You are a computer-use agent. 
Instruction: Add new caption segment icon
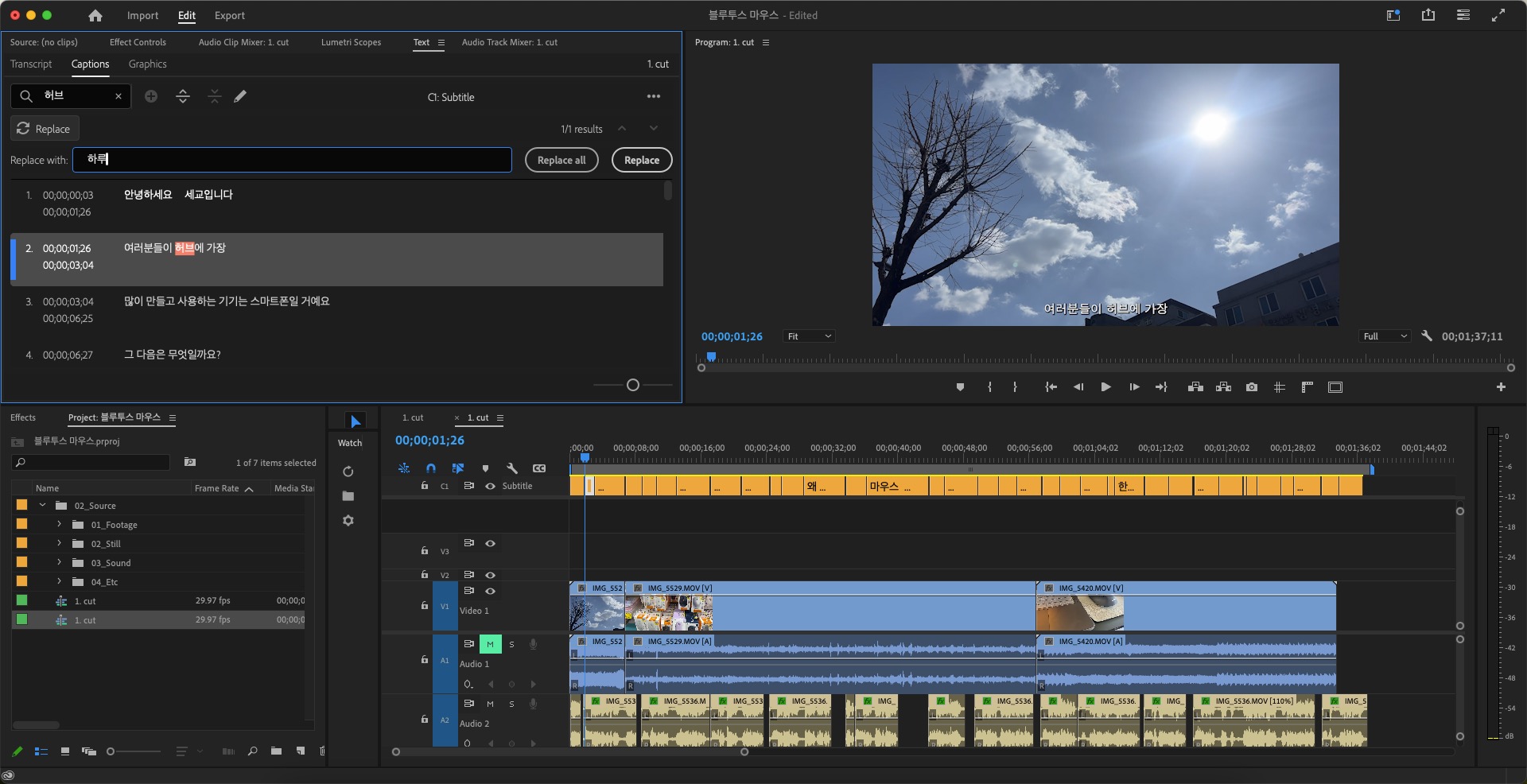[151, 96]
